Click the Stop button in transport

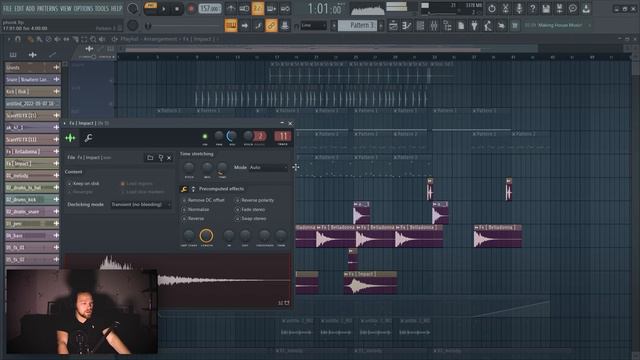177,9
